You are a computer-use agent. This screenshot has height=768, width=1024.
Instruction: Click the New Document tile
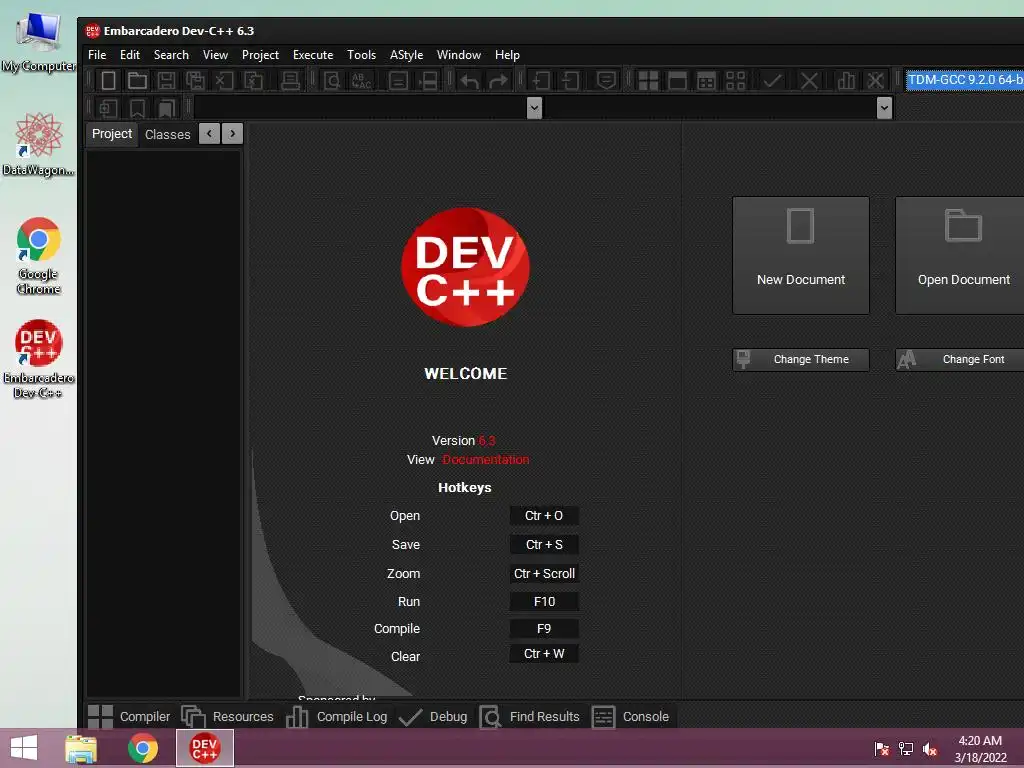pos(801,255)
